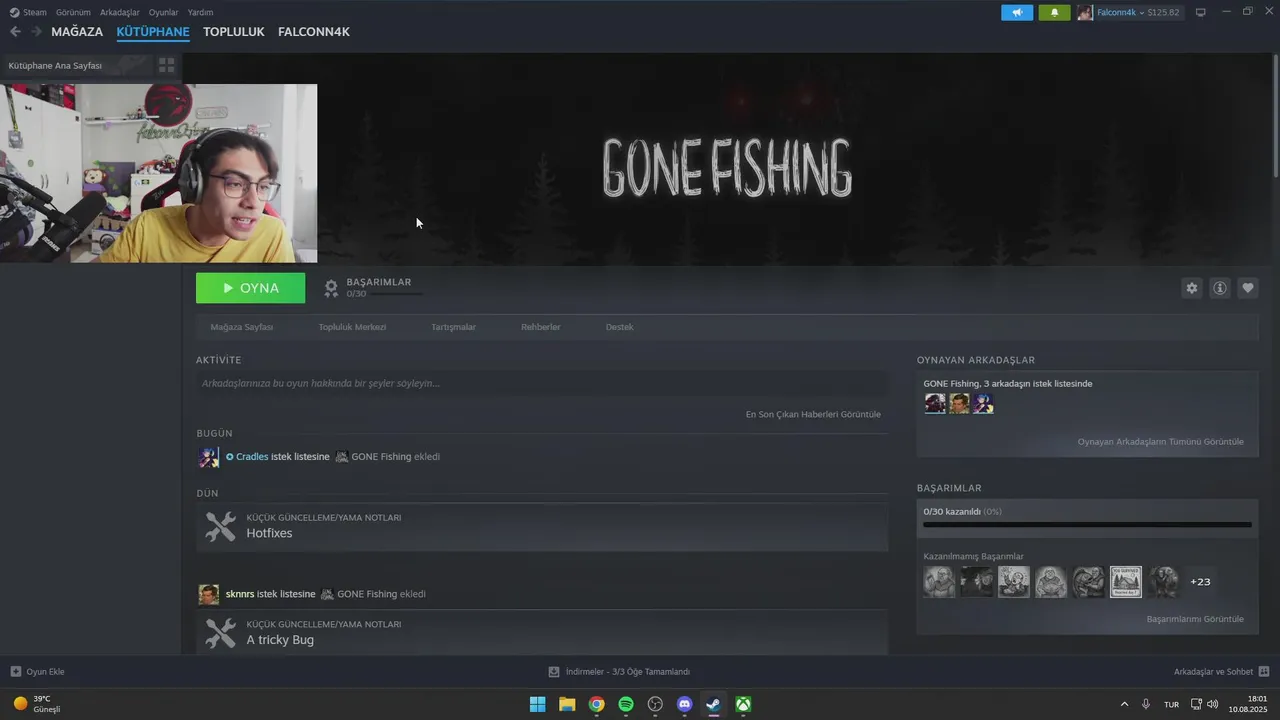Open the Oyunlar menu

pyautogui.click(x=164, y=12)
